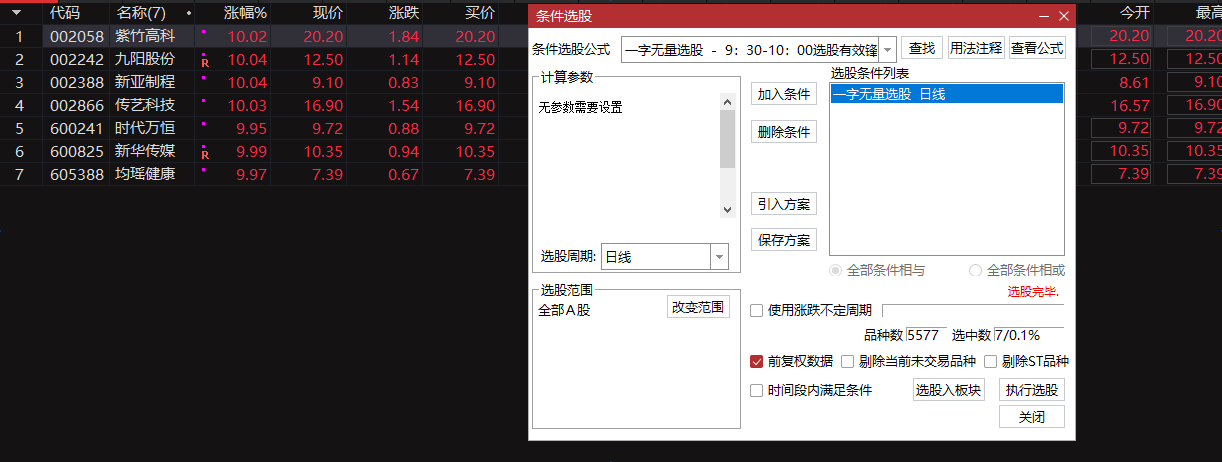Click 引入方案 button
Viewport: 1222px width, 462px height.
coord(784,204)
